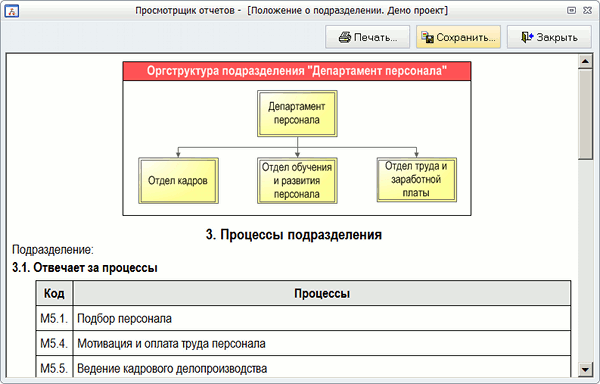The image size is (600, 384).
Task: Click the Сохранить... button
Action: point(458,37)
